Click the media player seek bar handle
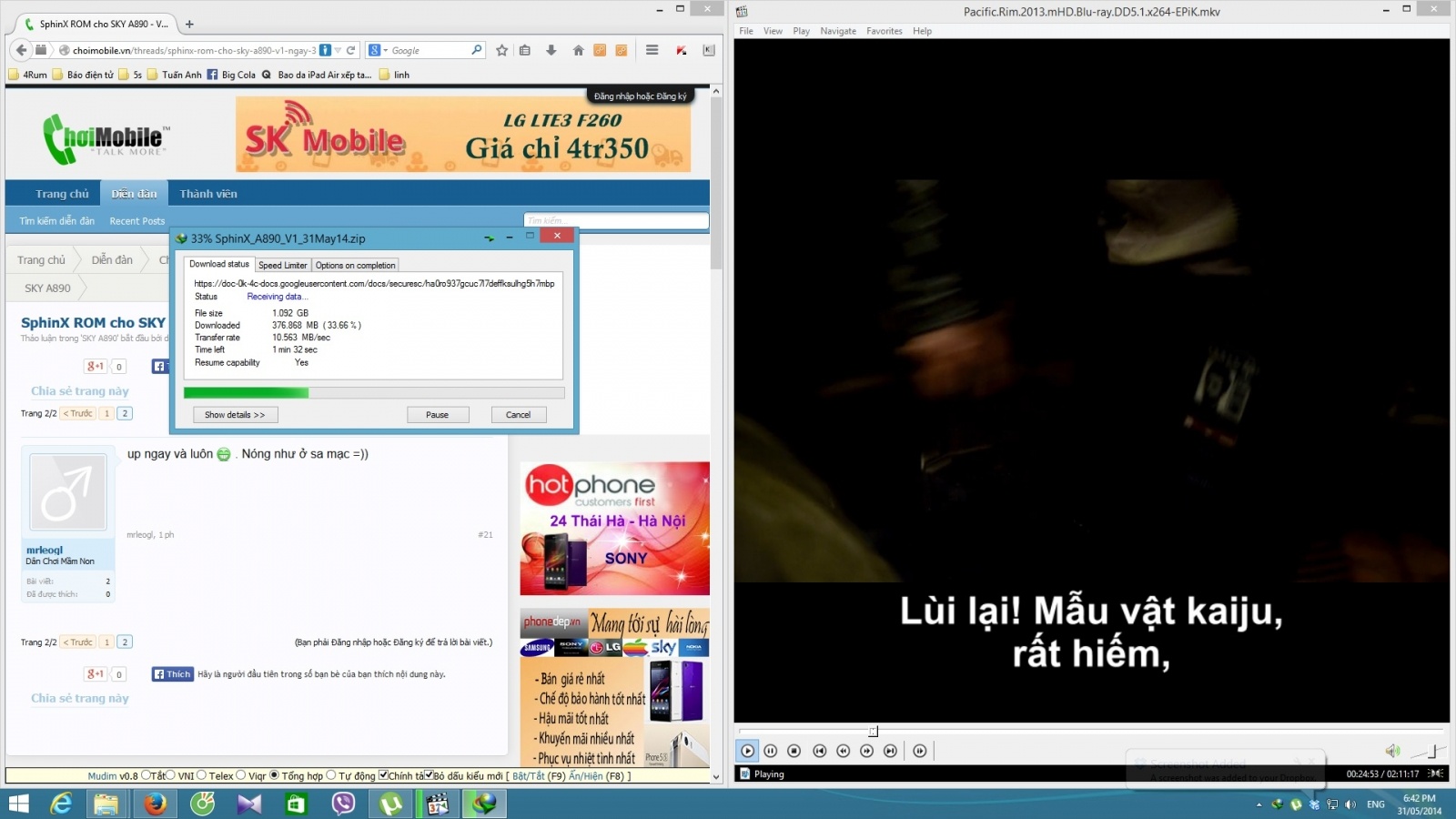Screen dimensions: 1456x819 [873, 731]
